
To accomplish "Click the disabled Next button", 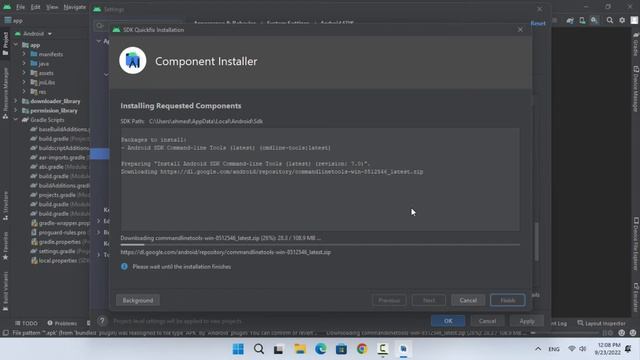I will 429,300.
